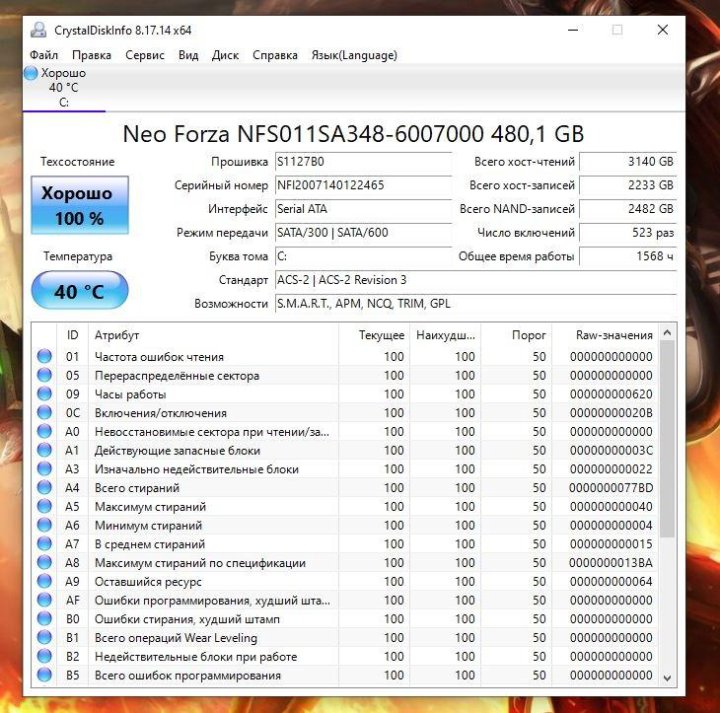Click status orb for attribute 09 power-on hours
The image size is (720, 713).
coord(44,394)
